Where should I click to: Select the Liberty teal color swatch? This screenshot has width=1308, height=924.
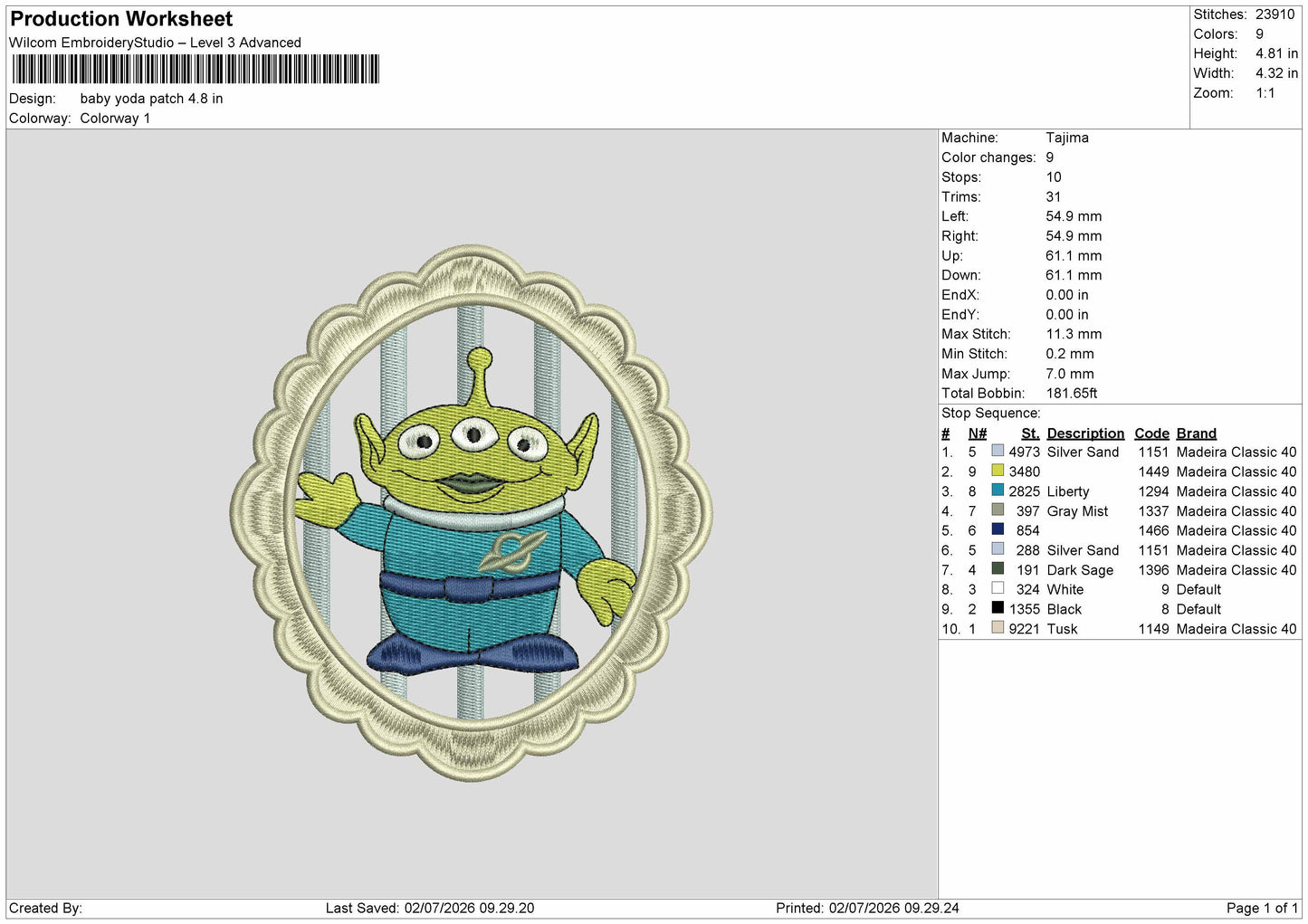coord(998,491)
